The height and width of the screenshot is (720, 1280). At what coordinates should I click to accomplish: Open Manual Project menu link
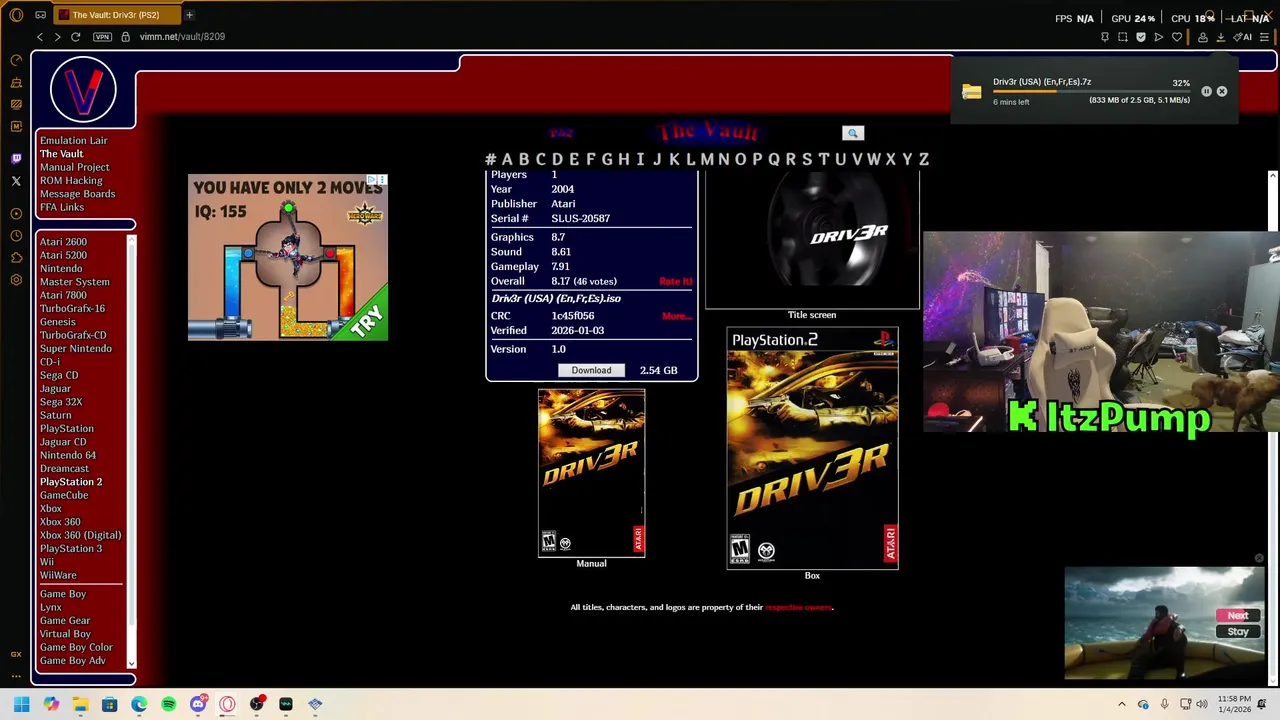pos(74,167)
